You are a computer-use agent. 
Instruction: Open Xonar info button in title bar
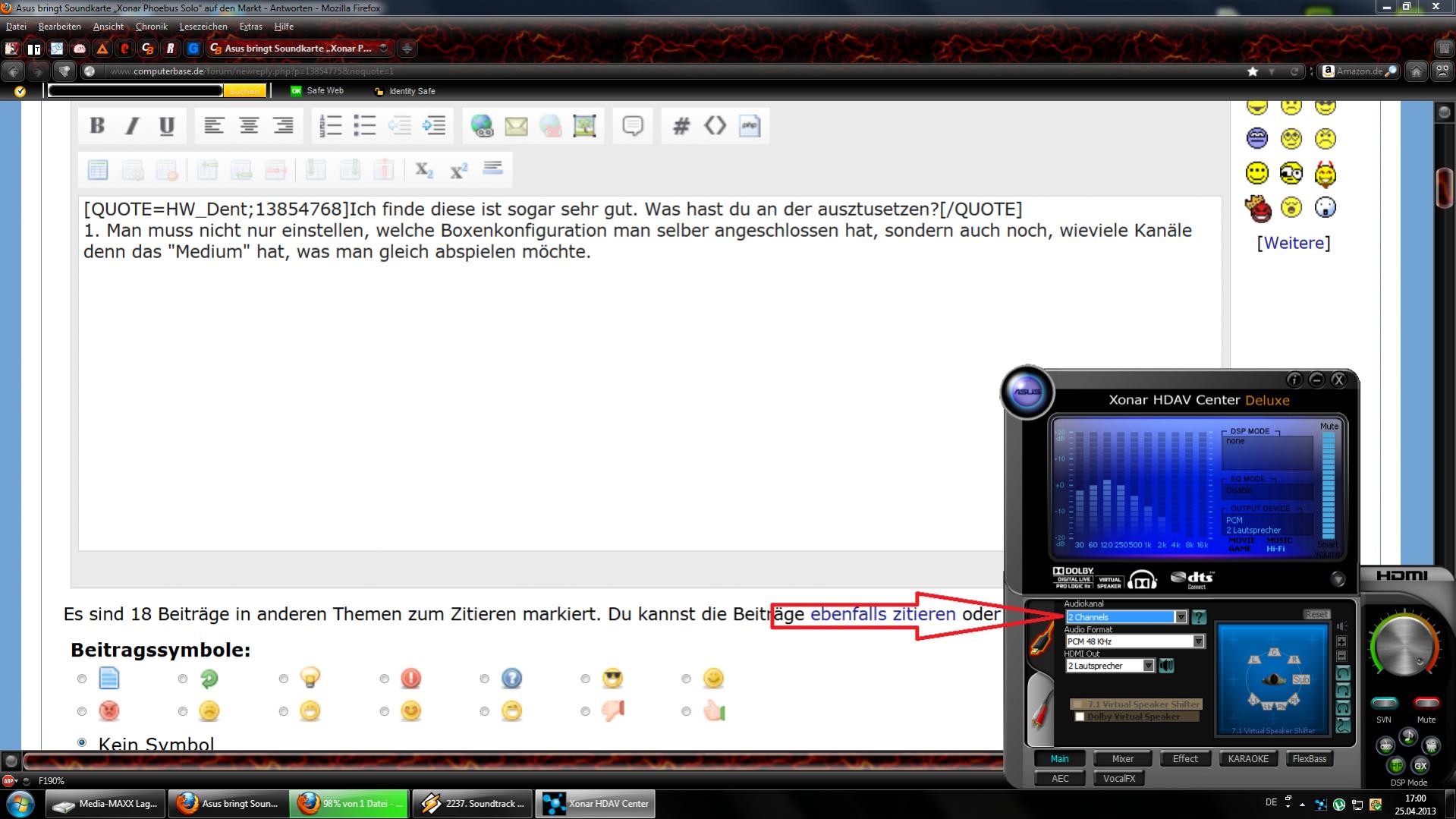(x=1294, y=380)
